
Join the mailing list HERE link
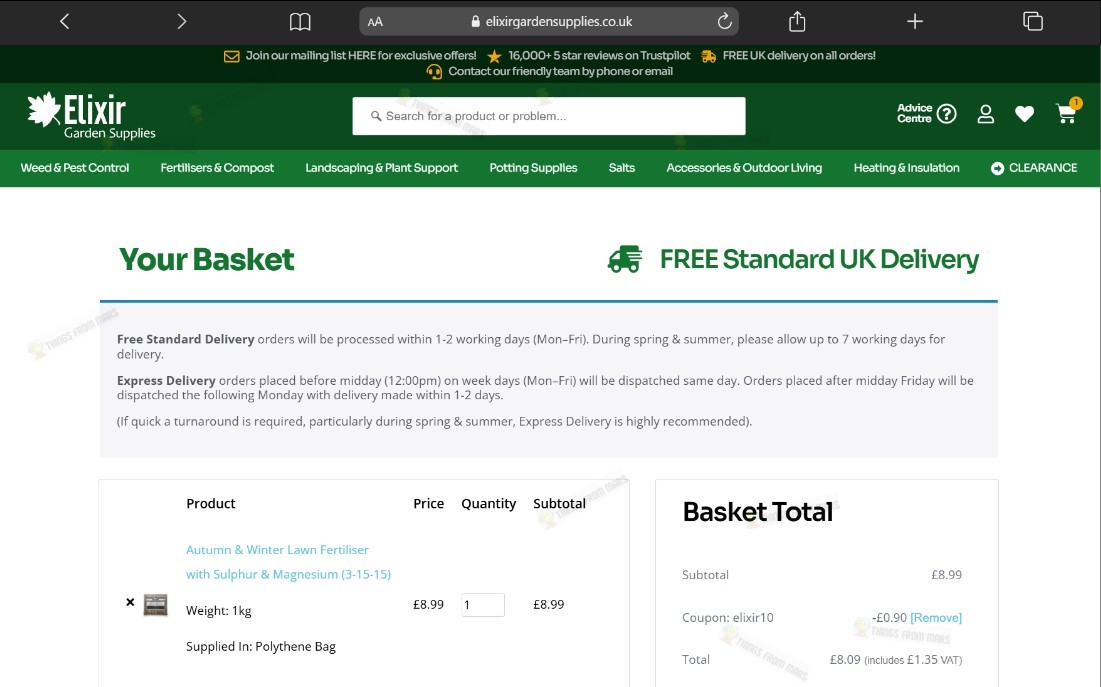[361, 55]
